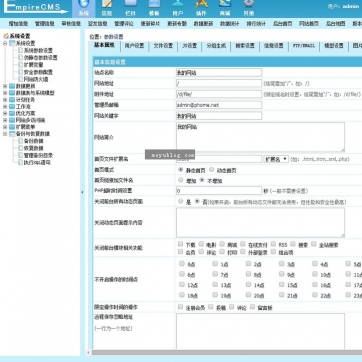The height and width of the screenshot is (362, 362).
Task: Click the EmpireCMS logo
Action: point(35,7)
